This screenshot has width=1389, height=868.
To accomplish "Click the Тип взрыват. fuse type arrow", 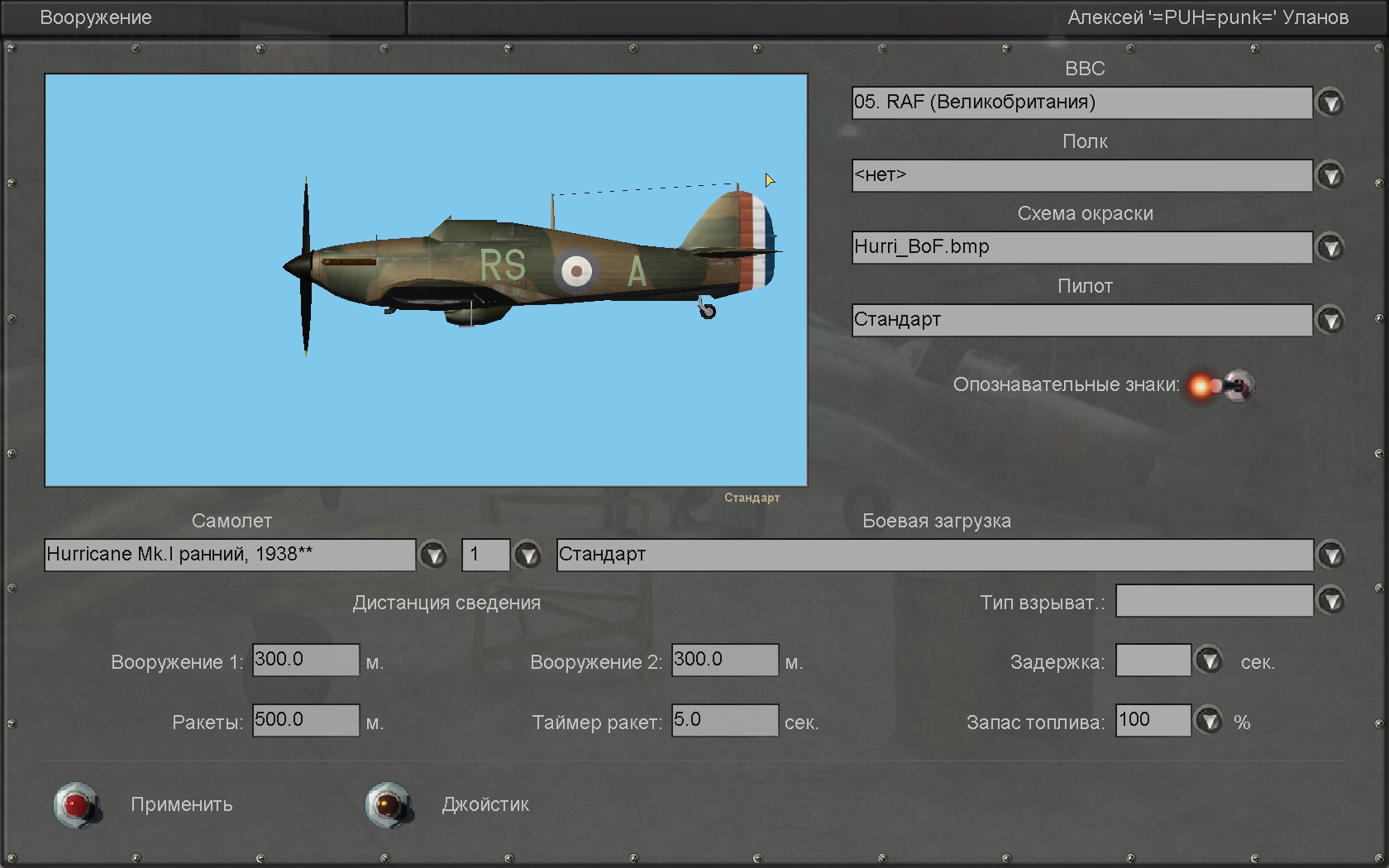I will (x=1330, y=601).
